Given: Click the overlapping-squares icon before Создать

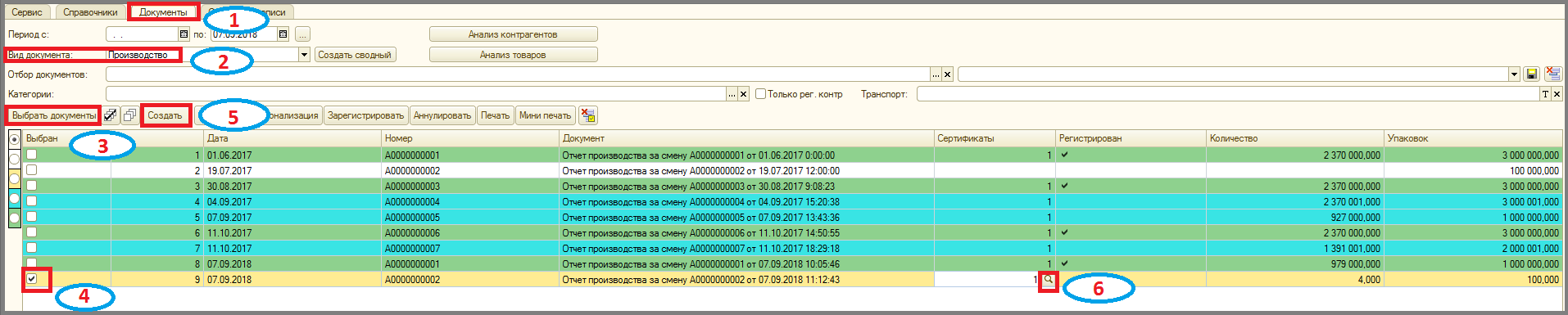Looking at the screenshot, I should [129, 115].
